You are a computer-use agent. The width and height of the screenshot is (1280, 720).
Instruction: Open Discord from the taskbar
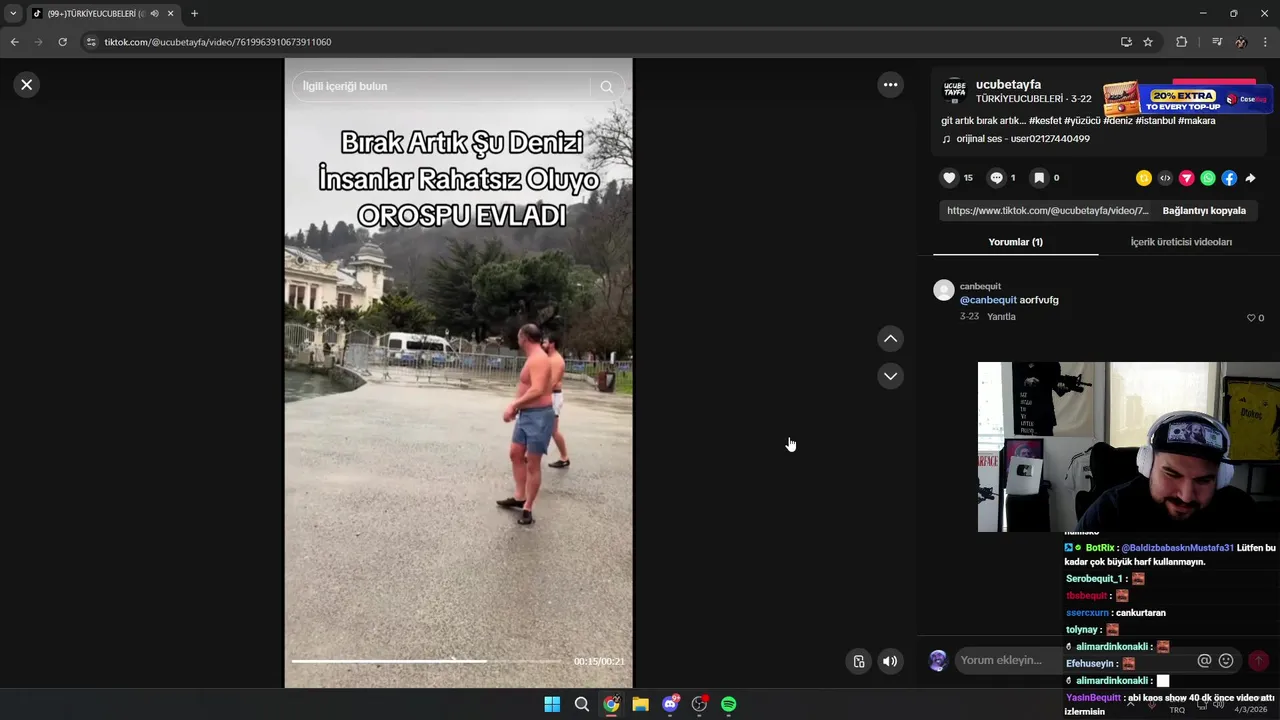[670, 704]
